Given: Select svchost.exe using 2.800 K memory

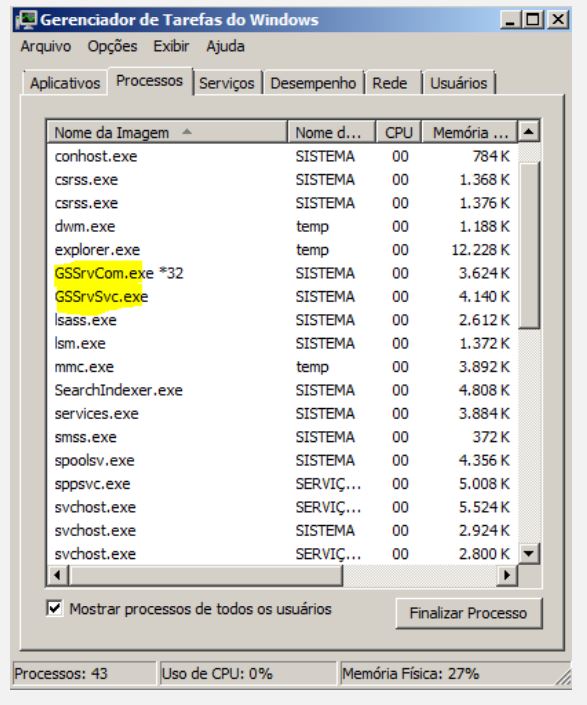Looking at the screenshot, I should [282, 554].
